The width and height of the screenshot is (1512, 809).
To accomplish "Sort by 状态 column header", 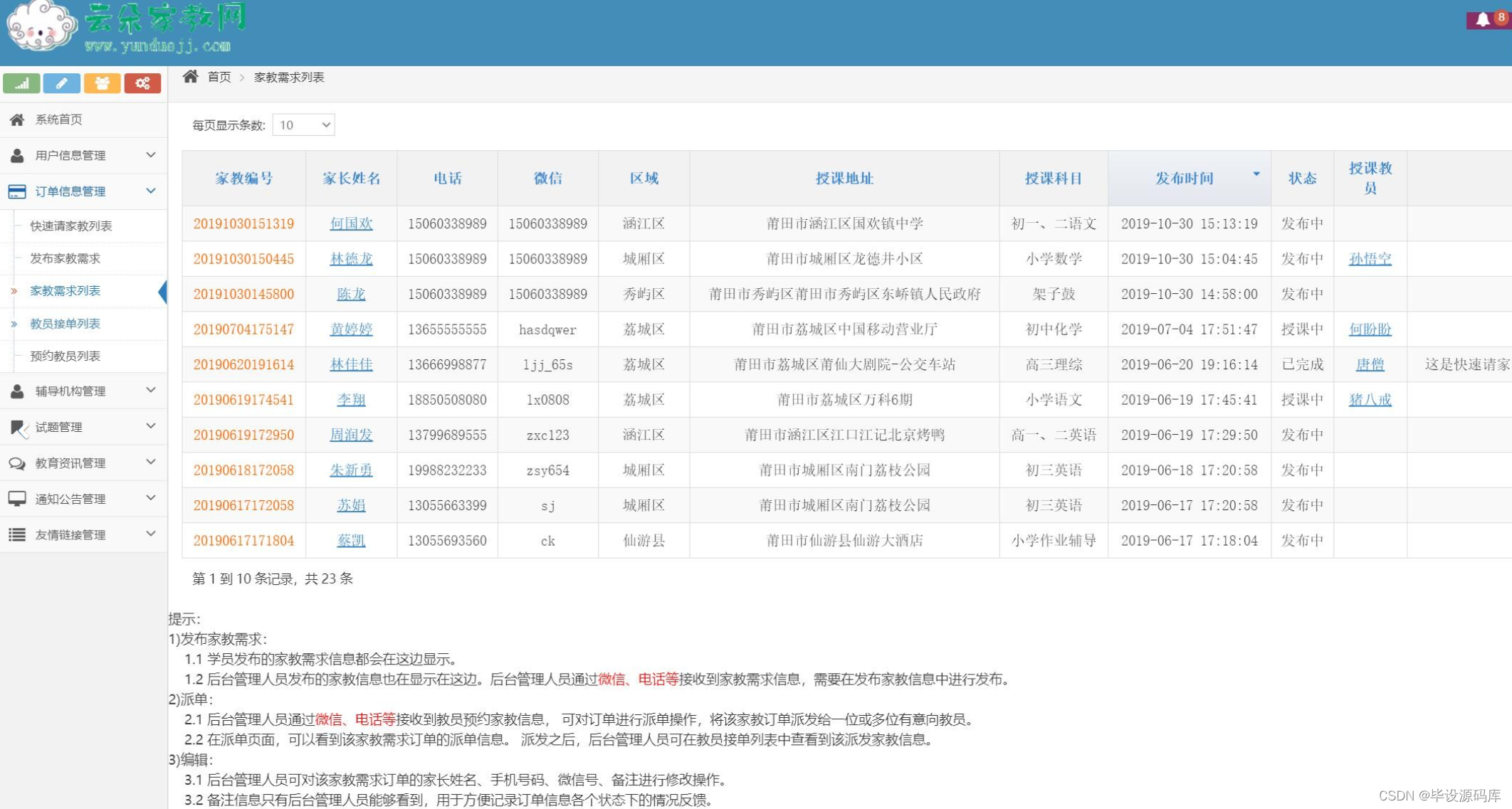I will (1302, 179).
